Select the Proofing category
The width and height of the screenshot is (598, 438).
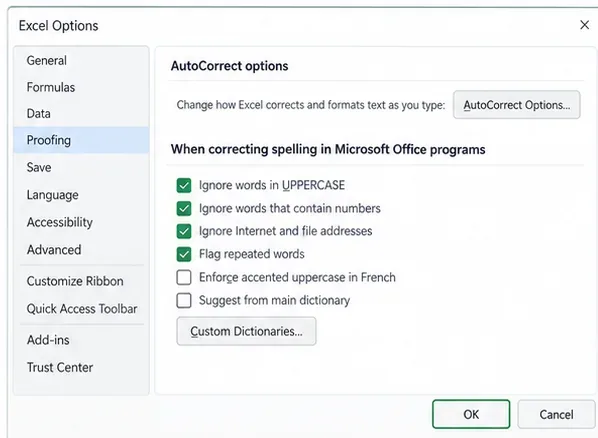point(81,140)
